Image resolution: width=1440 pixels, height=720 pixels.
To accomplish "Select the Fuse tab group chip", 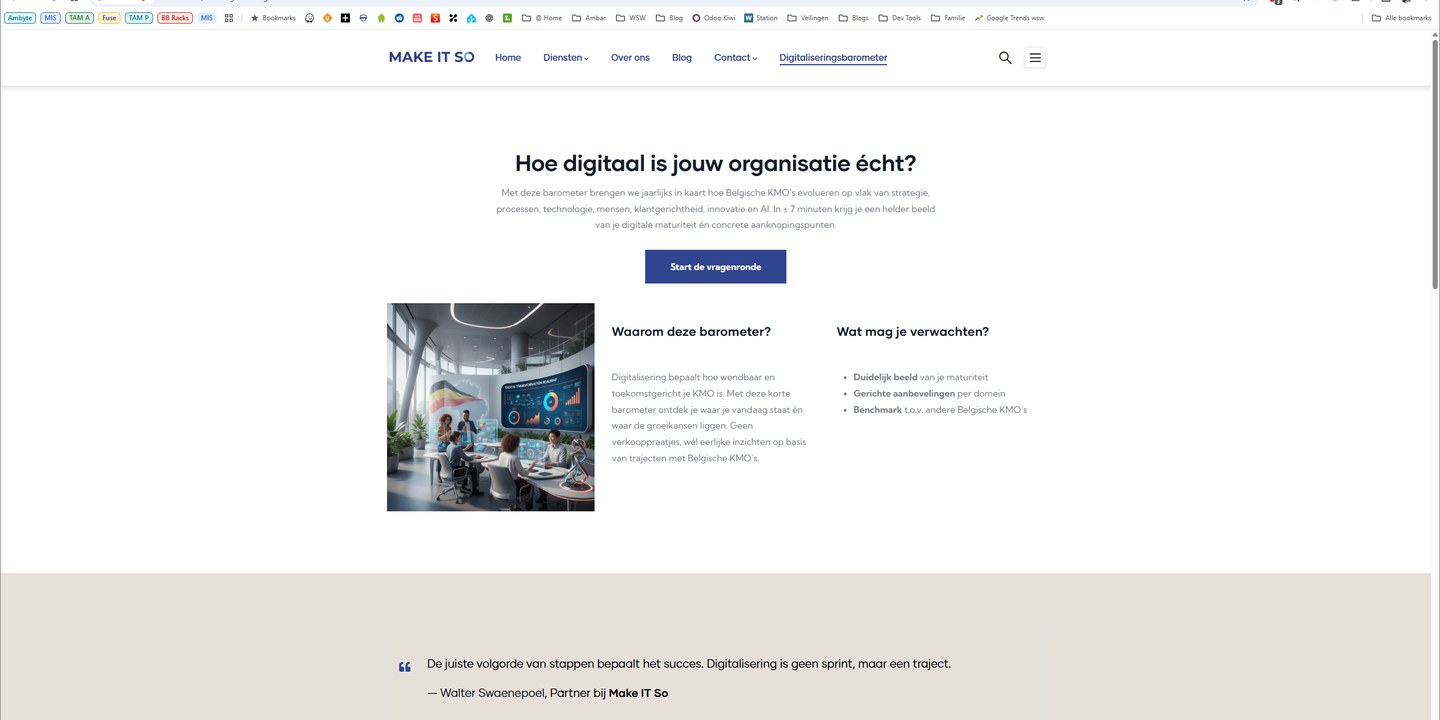I will click(109, 18).
